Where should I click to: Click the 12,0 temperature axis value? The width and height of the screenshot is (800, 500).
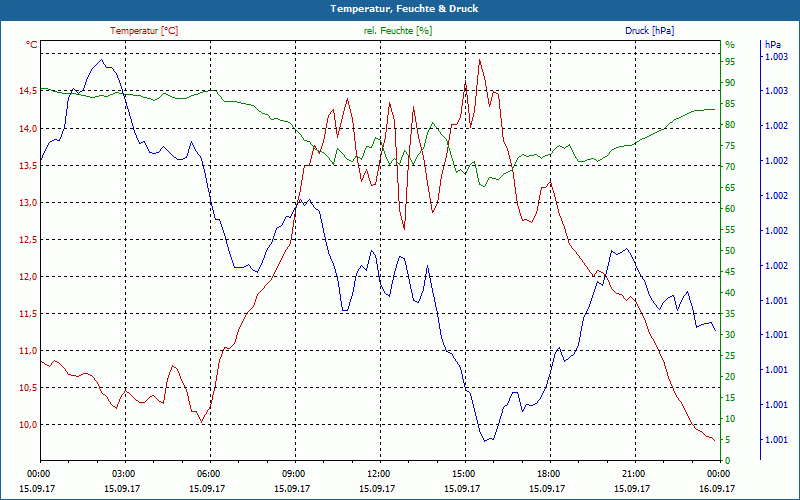[29, 277]
